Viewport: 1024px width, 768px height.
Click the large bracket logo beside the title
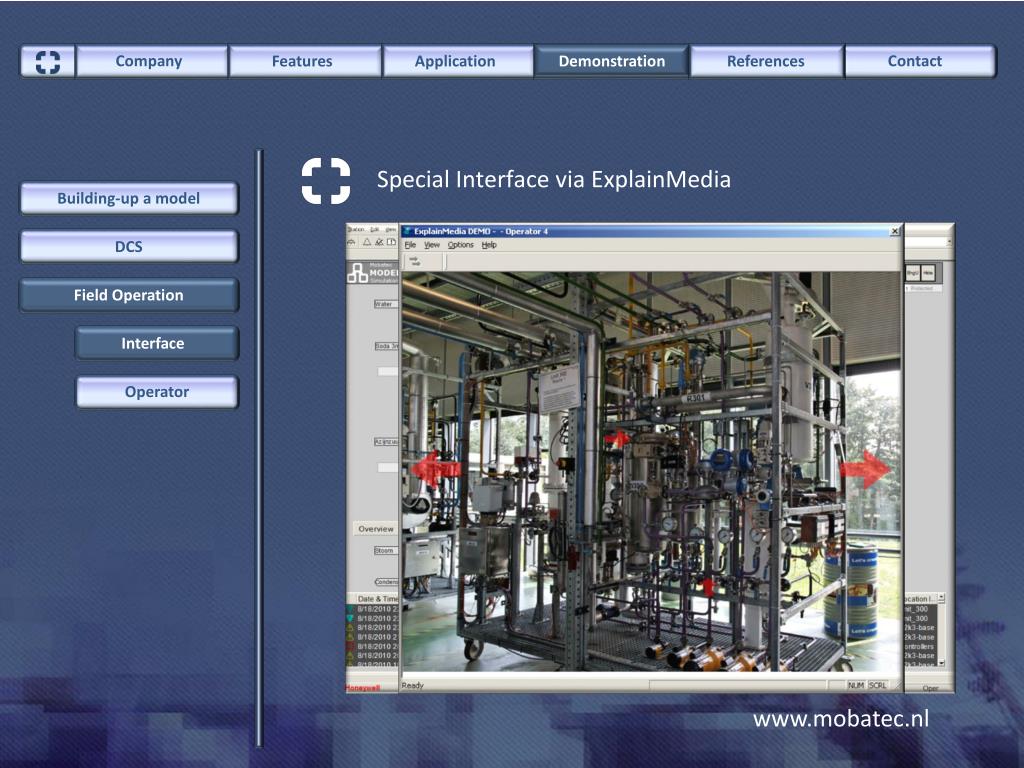[x=326, y=181]
